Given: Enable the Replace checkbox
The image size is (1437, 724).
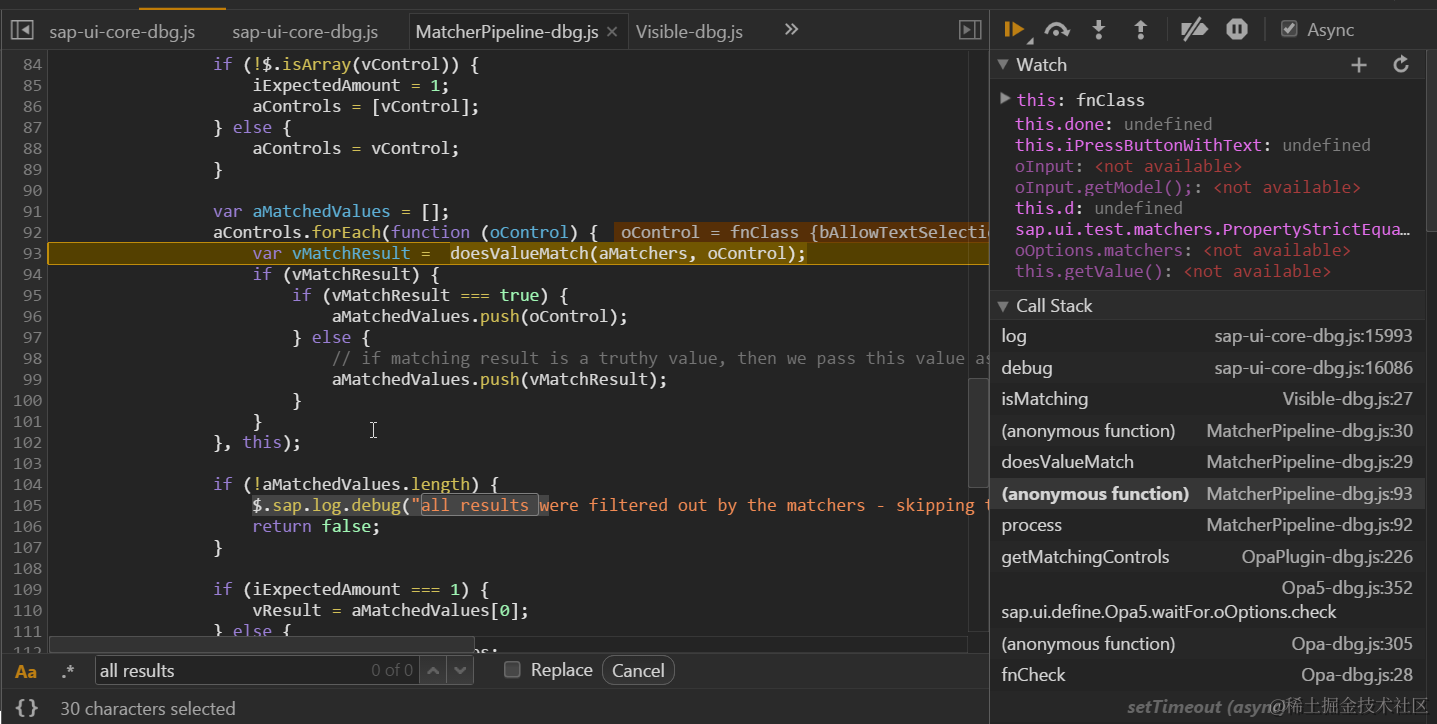Looking at the screenshot, I should 512,670.
